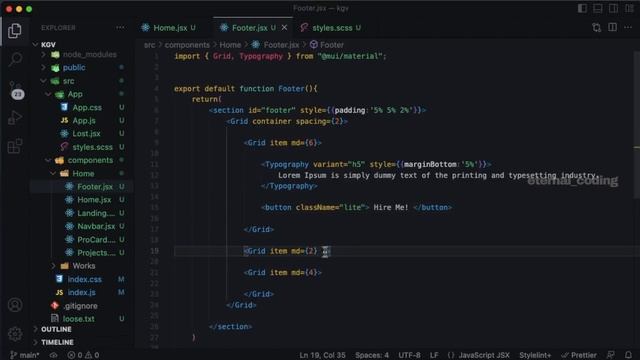640x360 pixels.
Task: Open the Search view icon
Action: (15, 60)
